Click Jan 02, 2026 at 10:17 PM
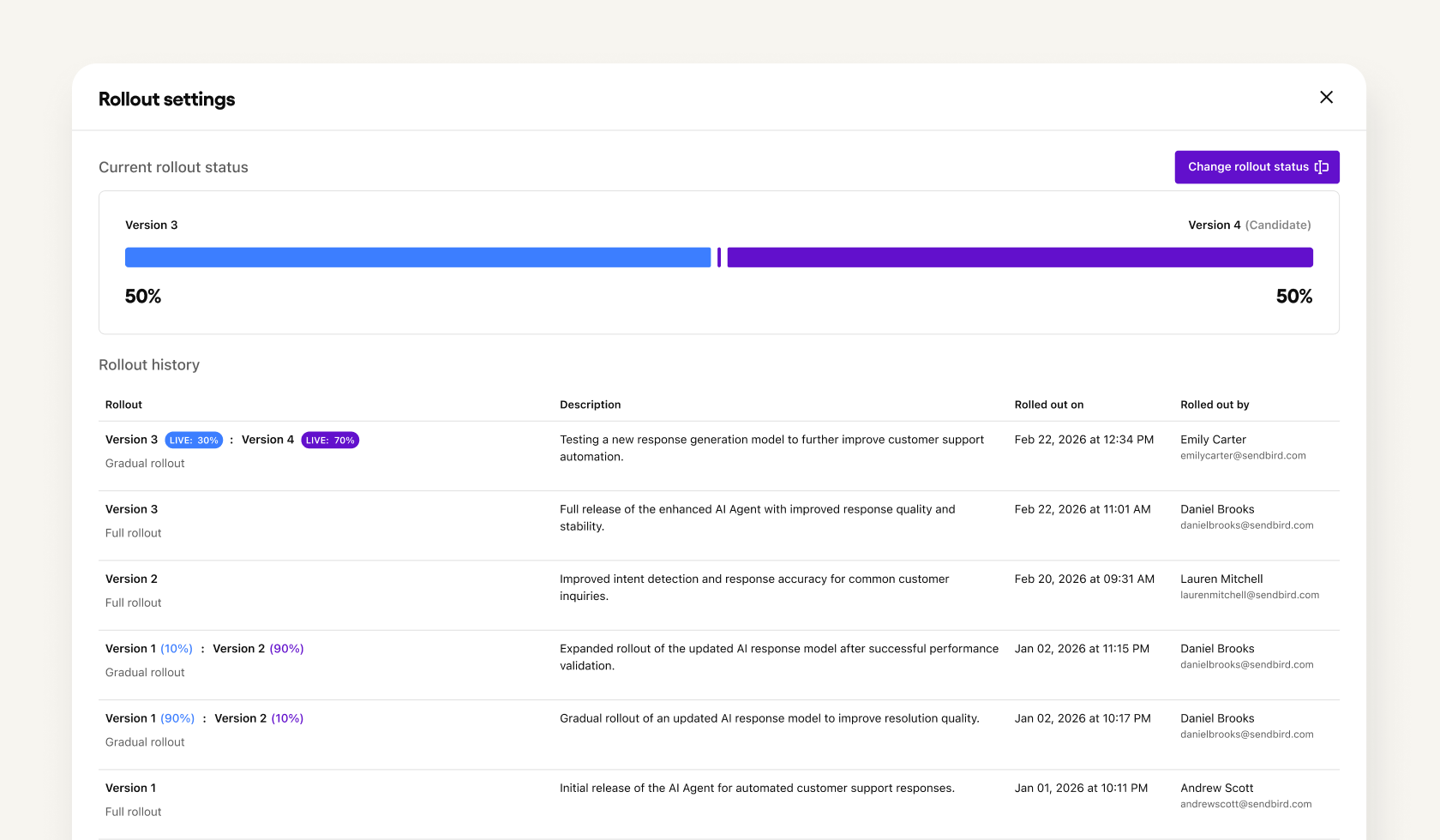This screenshot has width=1440, height=840. [1083, 718]
